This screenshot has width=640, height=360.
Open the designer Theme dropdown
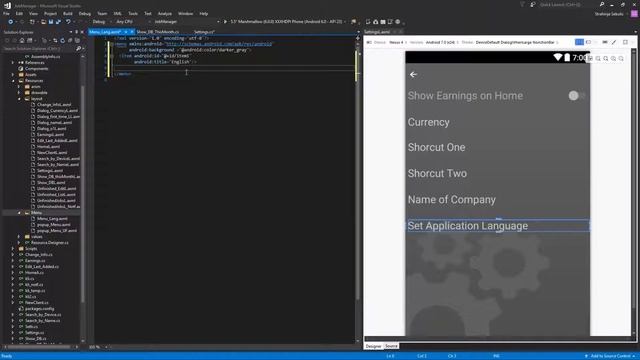point(517,42)
